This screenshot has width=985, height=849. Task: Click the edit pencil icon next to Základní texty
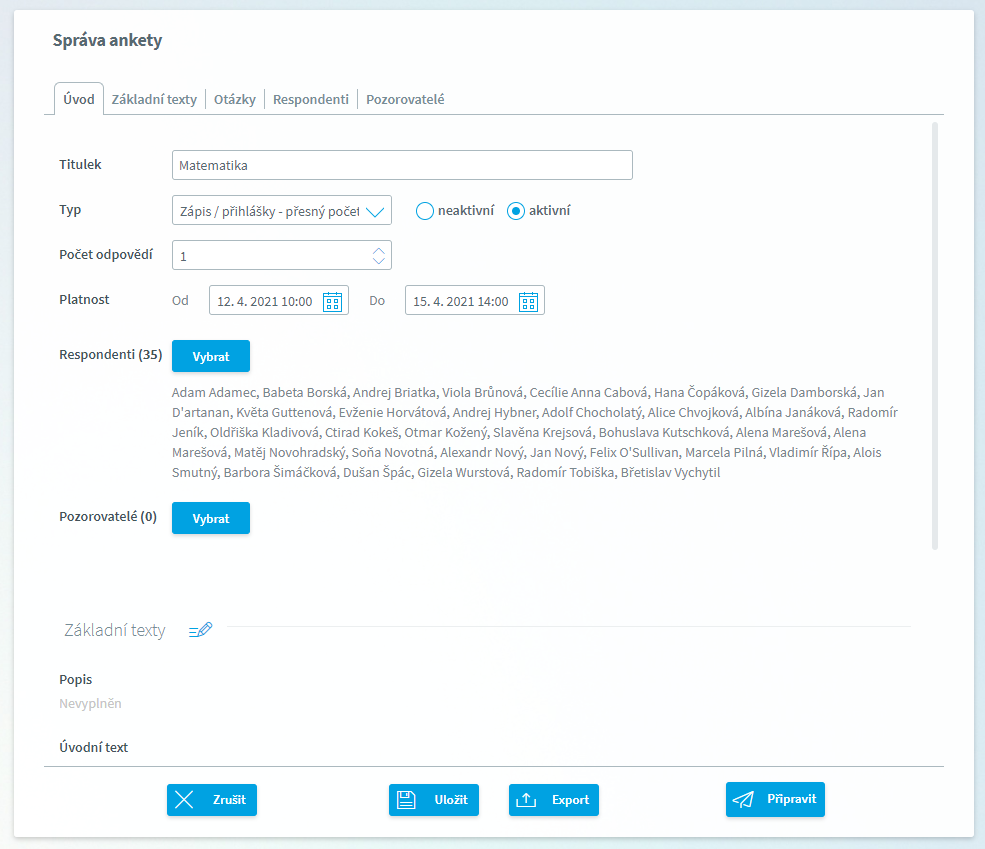pyautogui.click(x=200, y=630)
